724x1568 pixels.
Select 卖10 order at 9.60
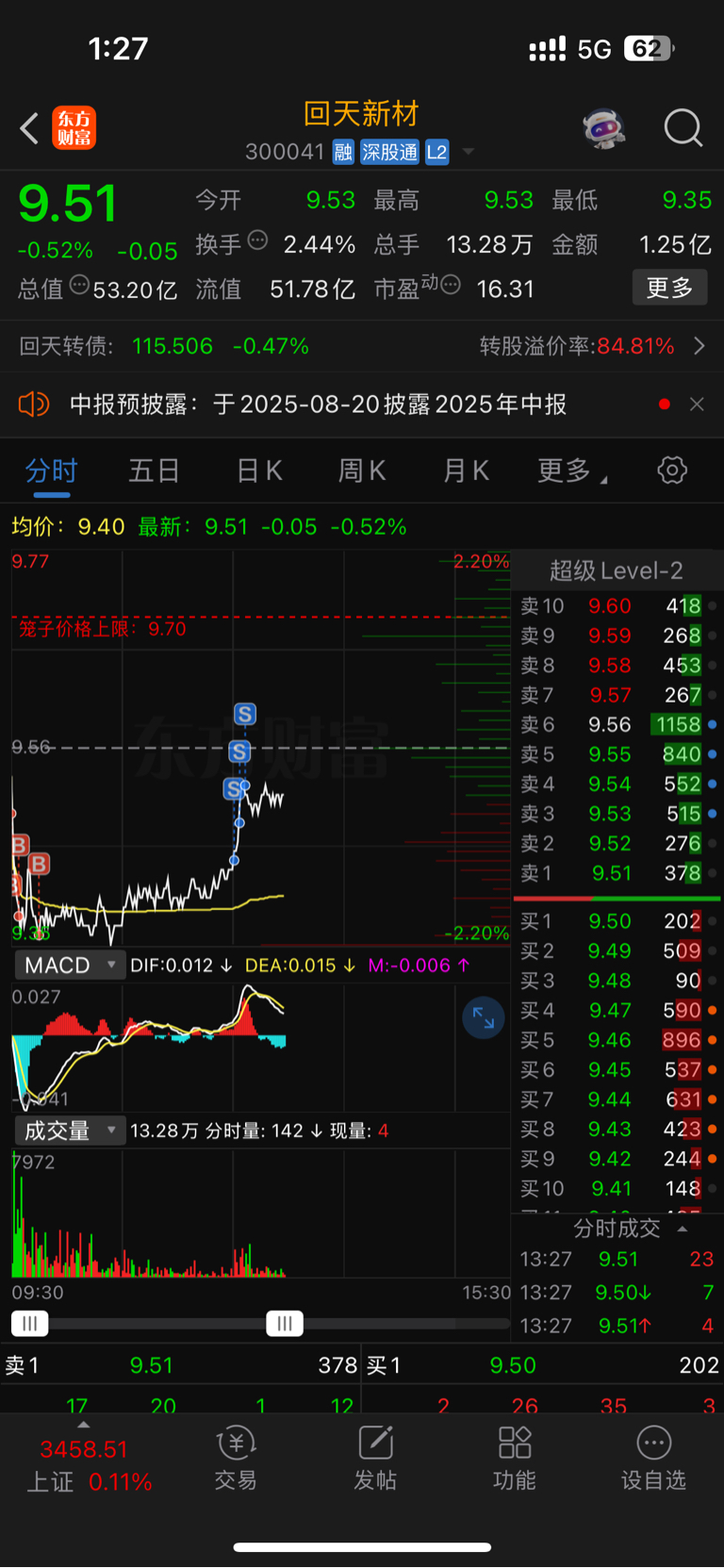(x=617, y=606)
